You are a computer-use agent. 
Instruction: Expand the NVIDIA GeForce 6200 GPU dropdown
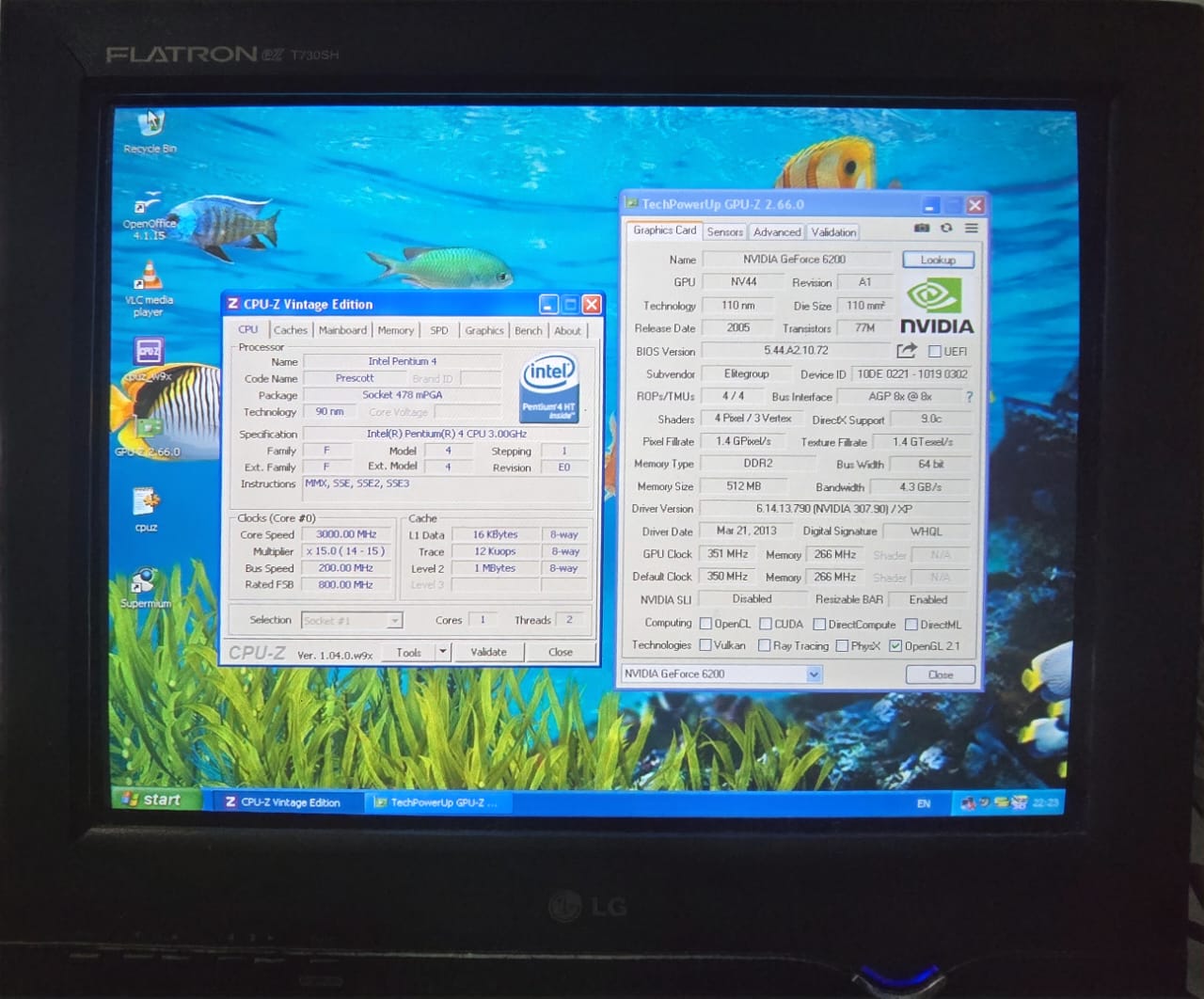pyautogui.click(x=814, y=674)
